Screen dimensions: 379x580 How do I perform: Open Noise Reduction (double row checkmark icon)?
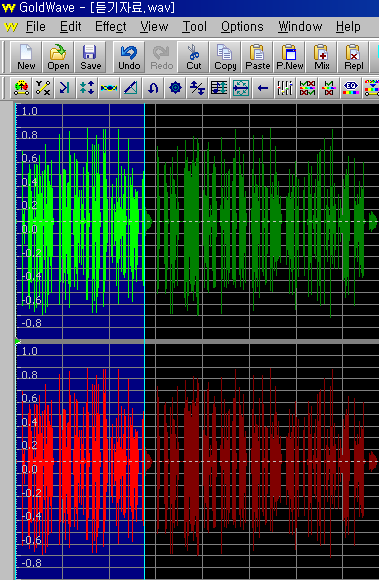pos(307,88)
